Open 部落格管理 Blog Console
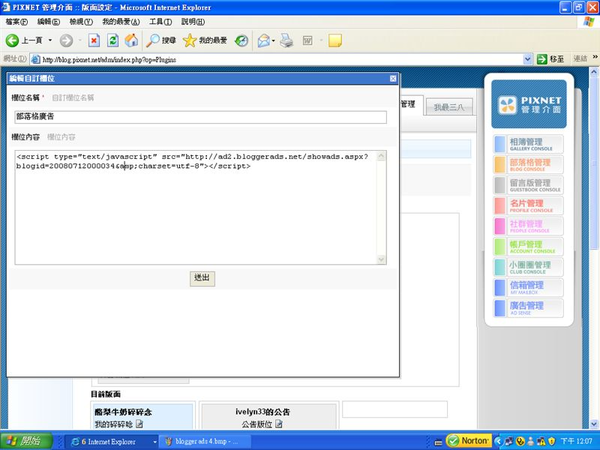The width and height of the screenshot is (600, 450). point(528,165)
